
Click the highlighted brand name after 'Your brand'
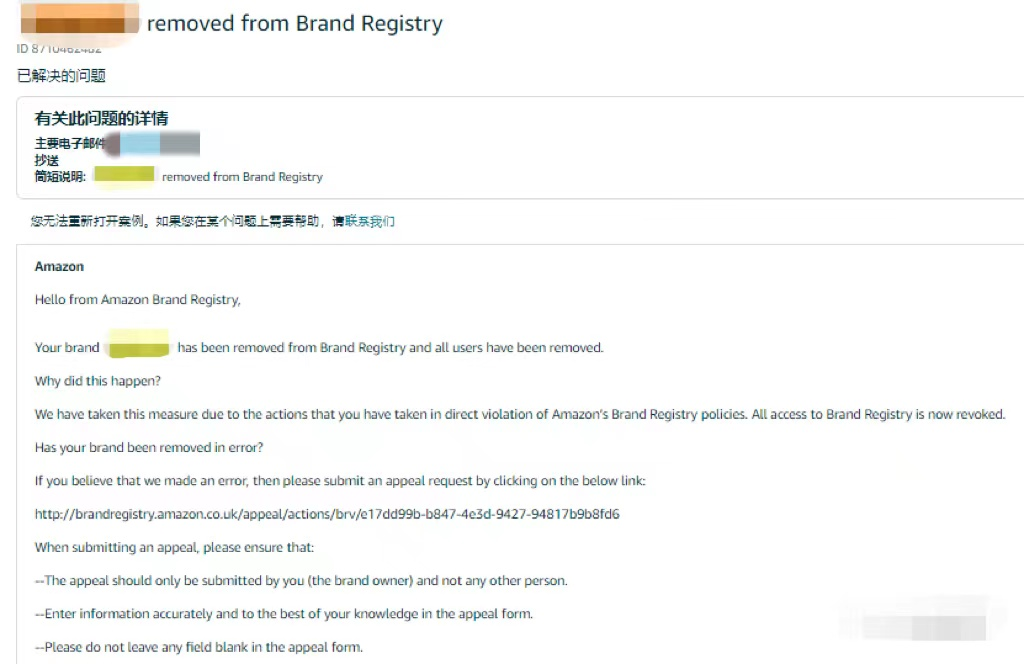tap(138, 345)
